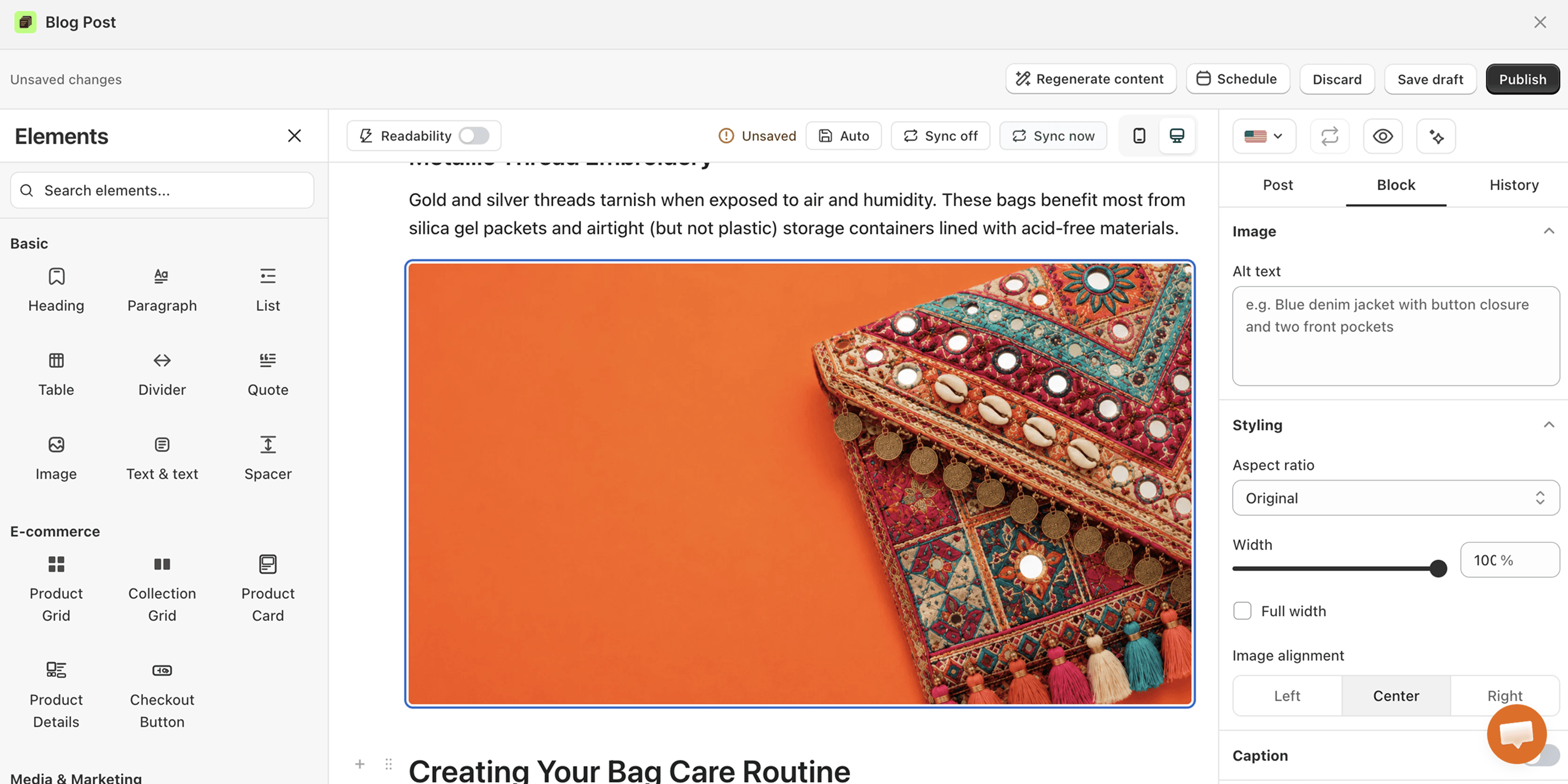Open the Aspect ratio dropdown

1396,498
